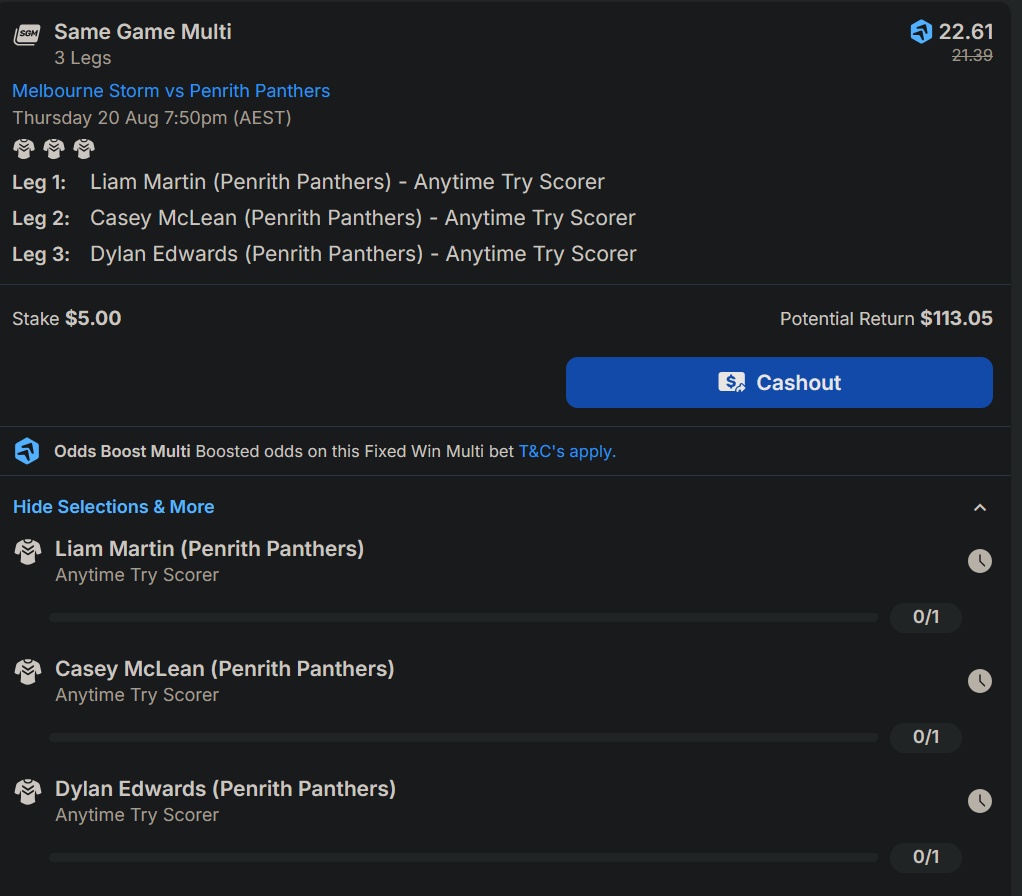Click jersey icon next to Dylan Edwards selection

28,792
